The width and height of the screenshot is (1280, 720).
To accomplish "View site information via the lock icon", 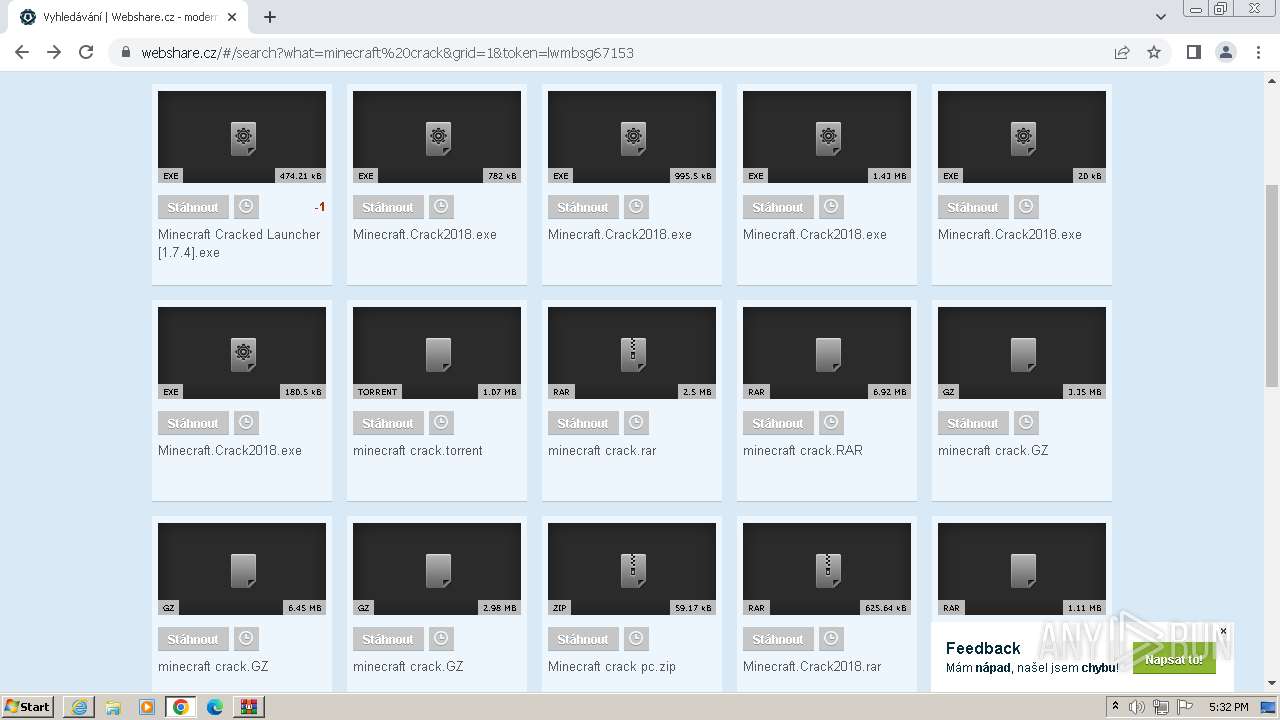I will click(126, 53).
